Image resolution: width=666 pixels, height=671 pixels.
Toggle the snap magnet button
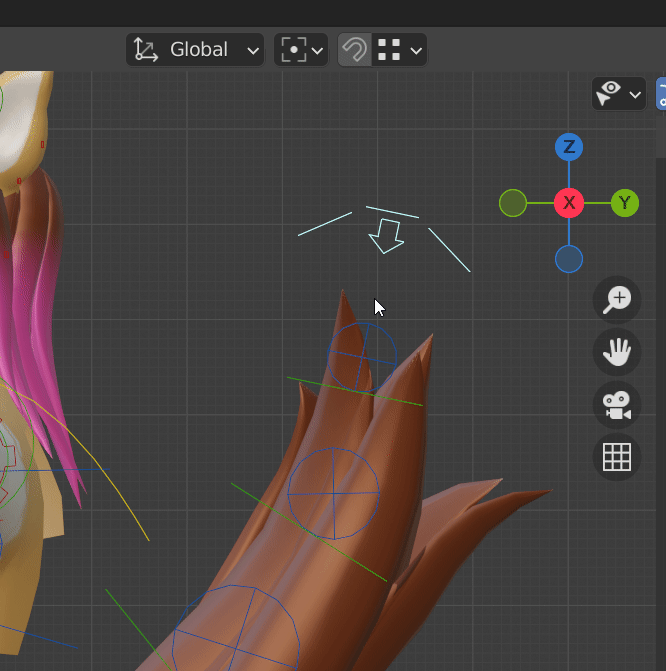(x=354, y=50)
